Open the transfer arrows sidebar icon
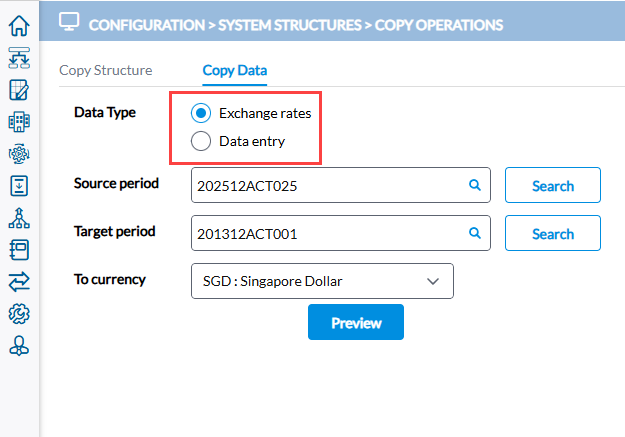Image resolution: width=625 pixels, height=437 pixels. [19, 282]
